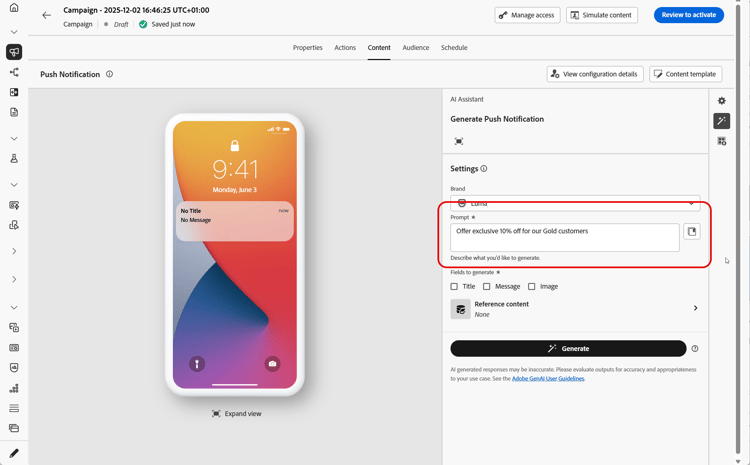
Task: Open the Journeys branching icon in sidebar
Action: click(14, 72)
